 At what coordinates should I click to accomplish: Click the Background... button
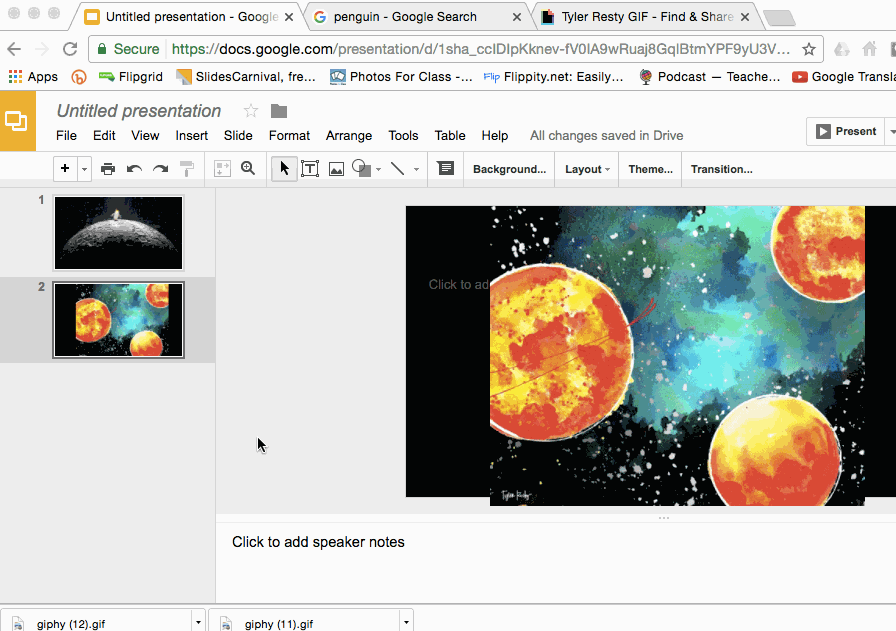coord(509,169)
